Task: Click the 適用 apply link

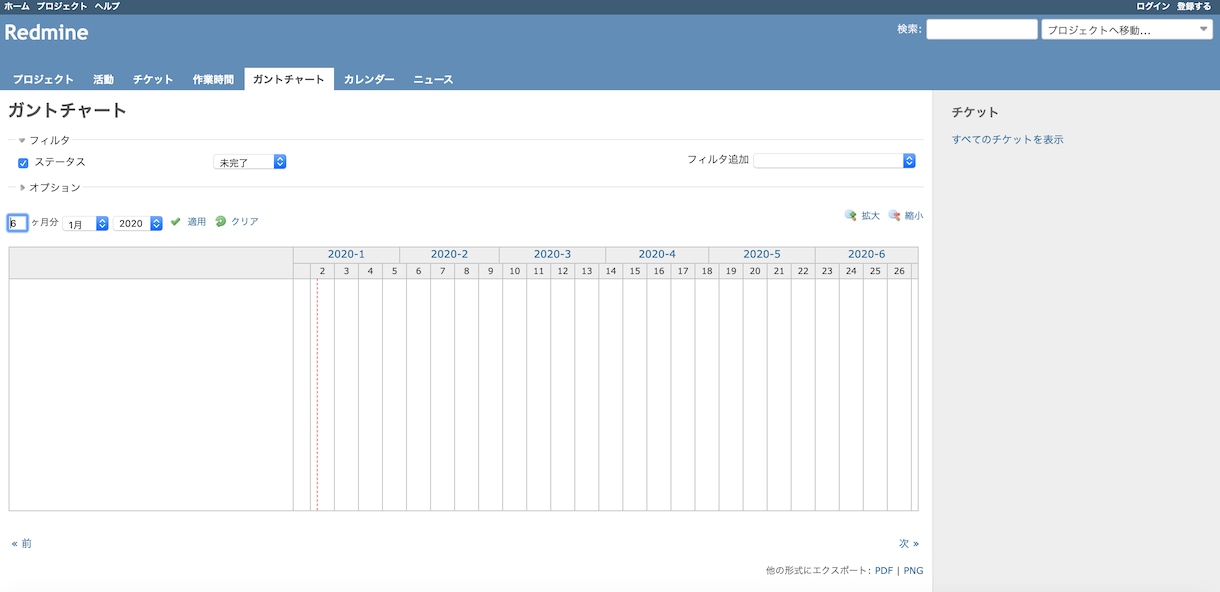Action: tap(196, 222)
